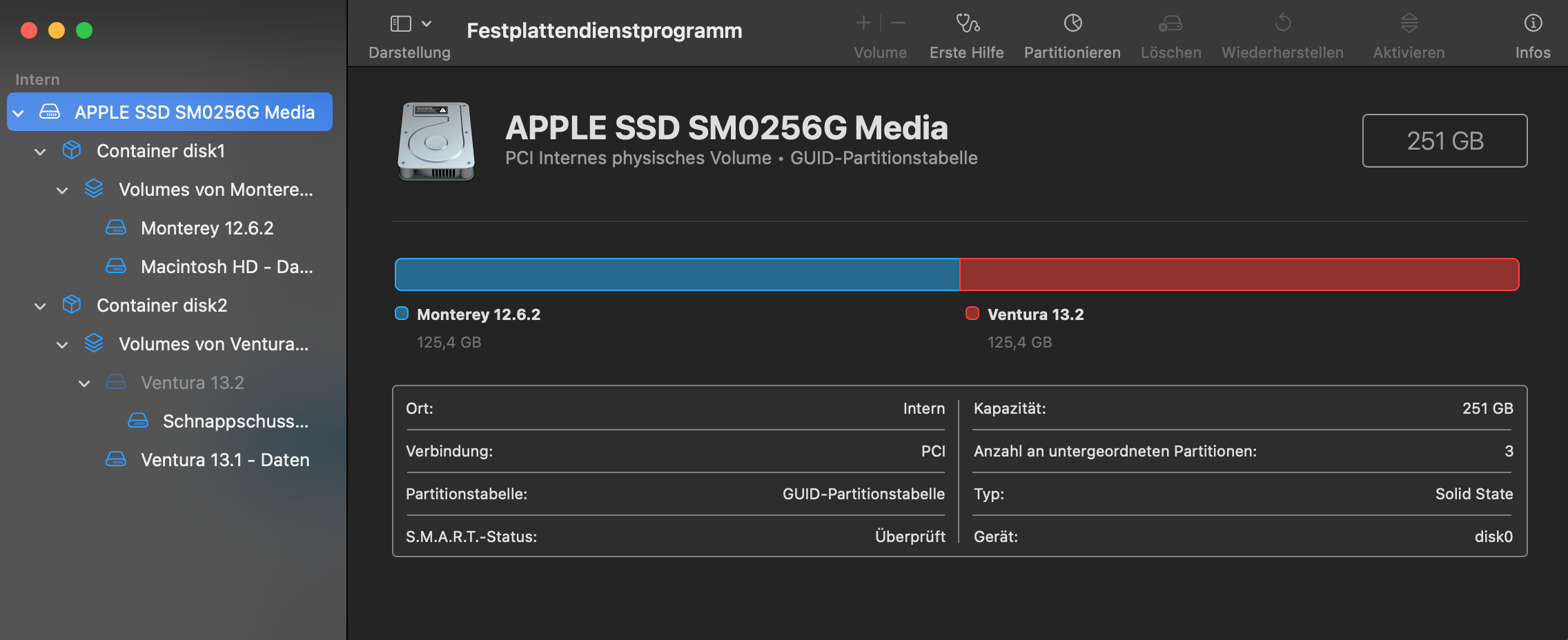This screenshot has width=1568, height=640.
Task: Click the remove volume minus icon
Action: click(898, 23)
